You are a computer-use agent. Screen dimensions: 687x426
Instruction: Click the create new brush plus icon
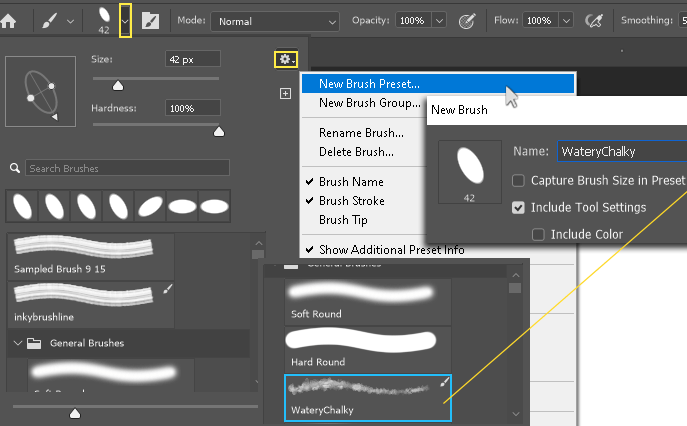285,93
